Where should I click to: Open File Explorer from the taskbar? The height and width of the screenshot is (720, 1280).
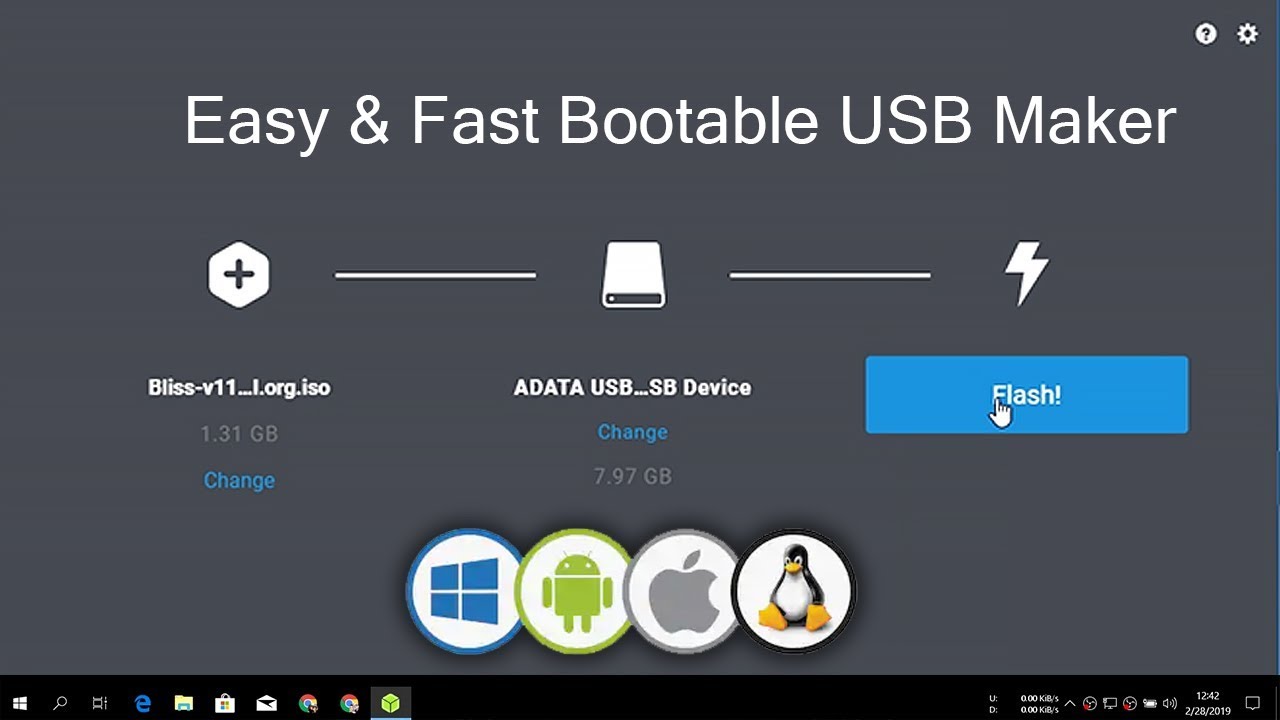coord(183,703)
